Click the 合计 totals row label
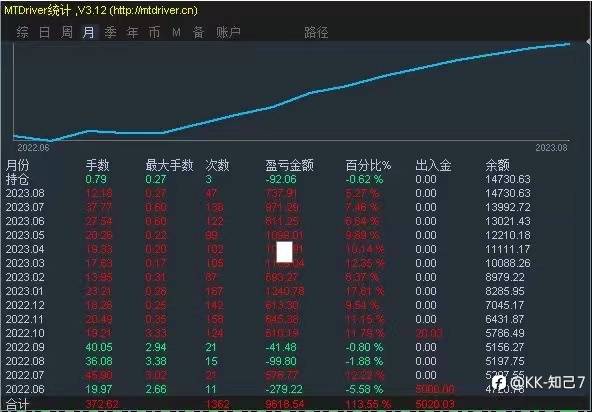Viewport: 592px width, 412px height. (17, 405)
